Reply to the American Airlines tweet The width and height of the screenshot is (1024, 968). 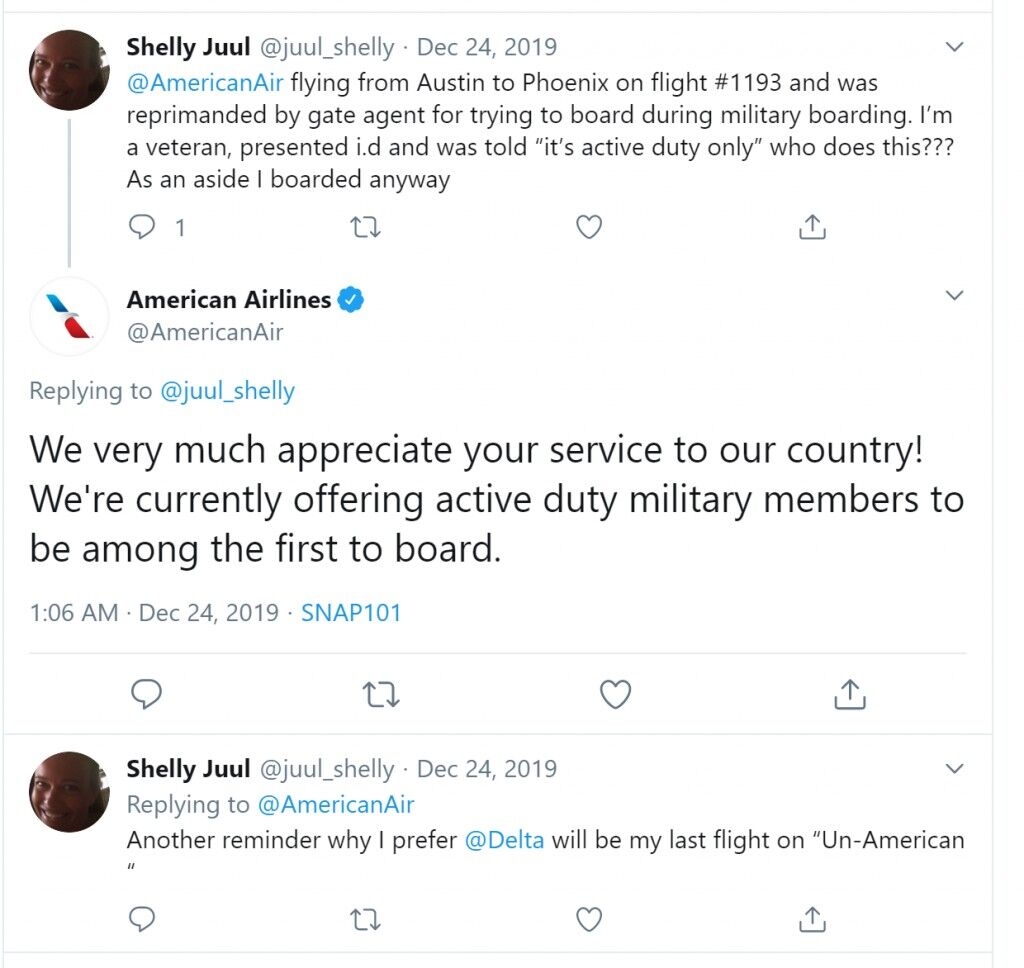[146, 694]
